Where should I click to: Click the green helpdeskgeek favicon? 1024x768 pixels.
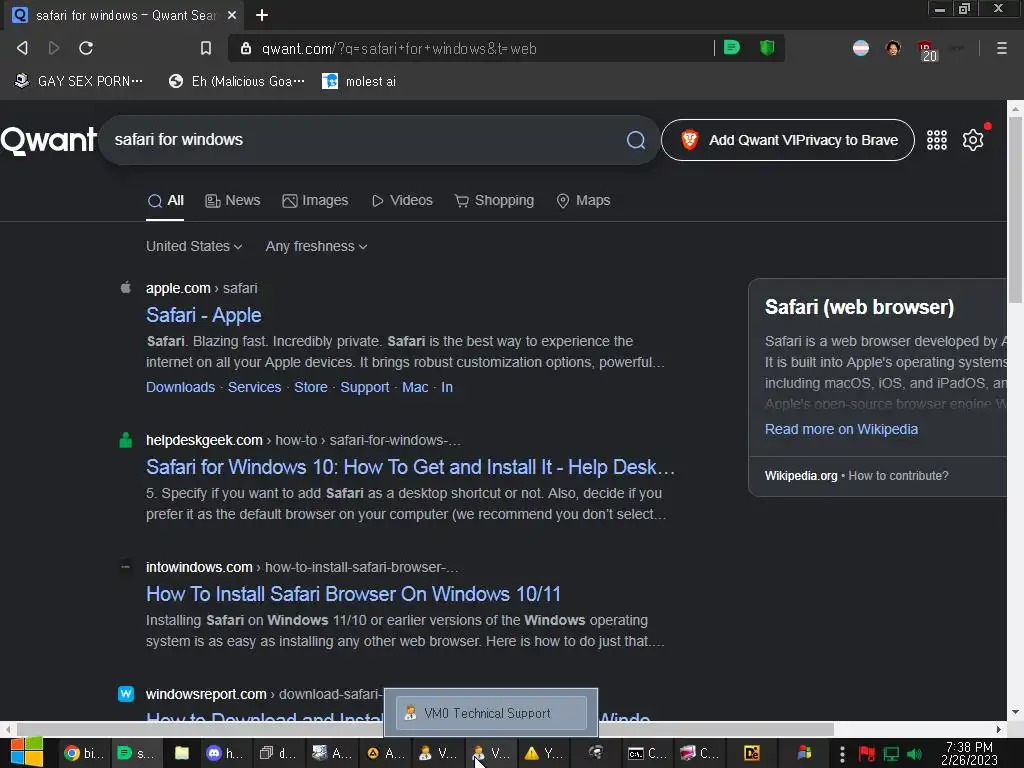pos(125,440)
